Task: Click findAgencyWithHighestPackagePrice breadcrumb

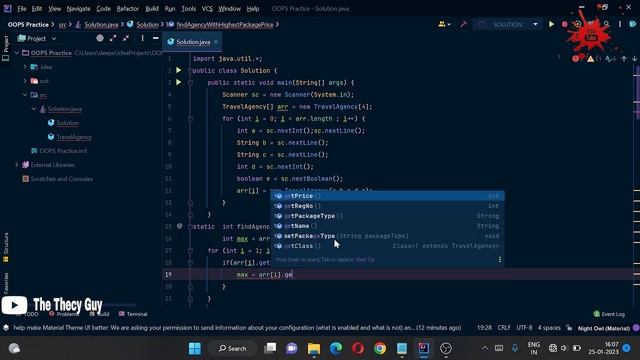Action: pyautogui.click(x=224, y=24)
